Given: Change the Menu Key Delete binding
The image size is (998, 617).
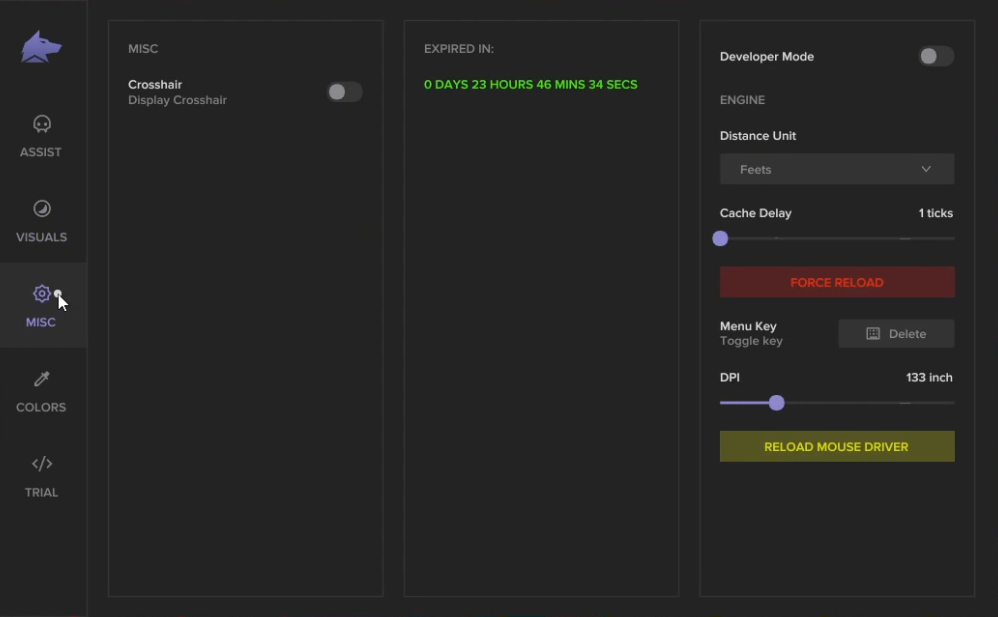Looking at the screenshot, I should [896, 334].
